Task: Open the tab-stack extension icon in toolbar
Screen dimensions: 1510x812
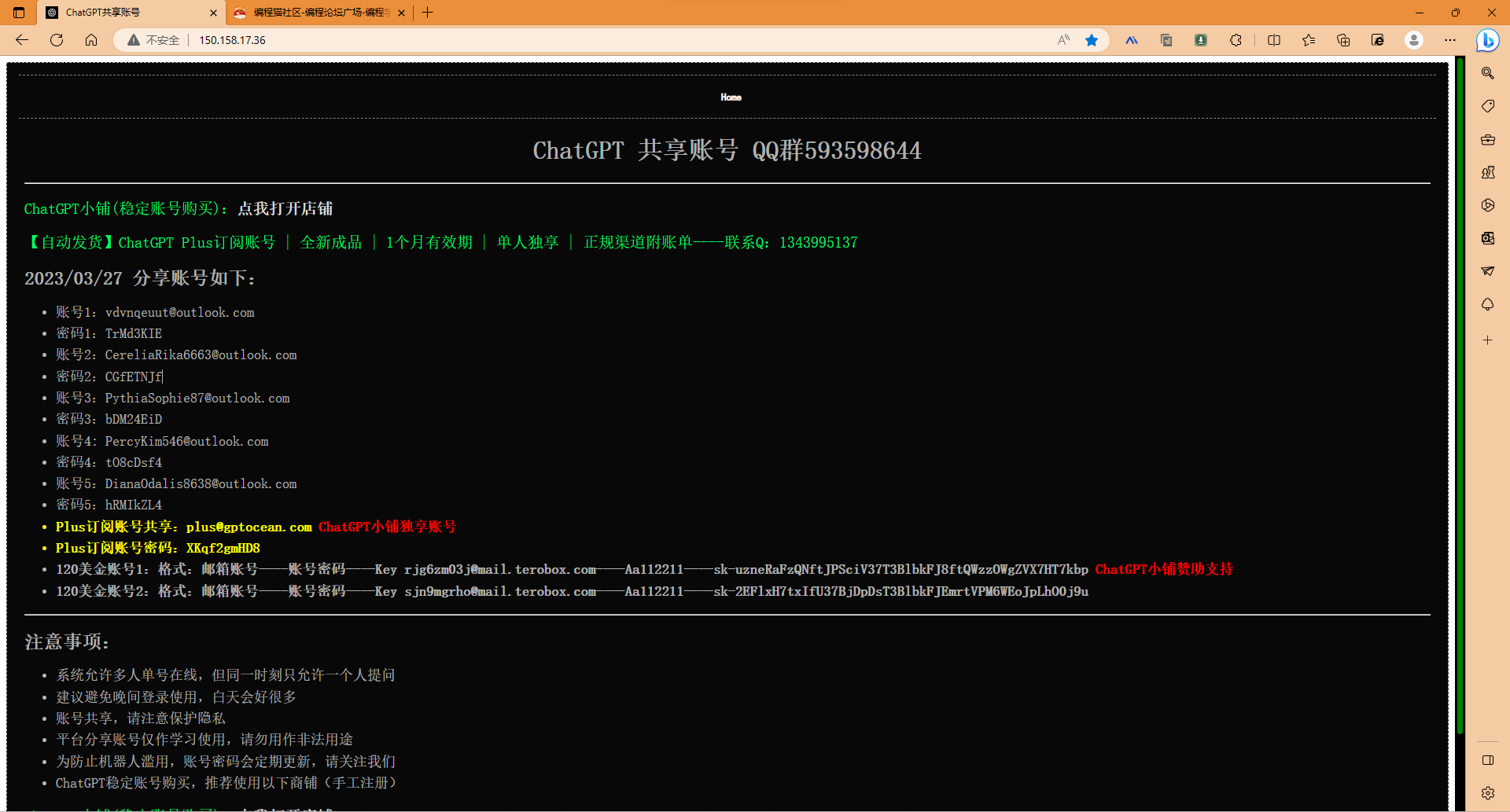Action: point(1166,40)
